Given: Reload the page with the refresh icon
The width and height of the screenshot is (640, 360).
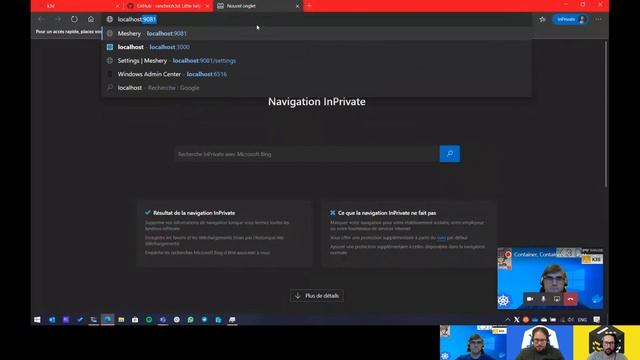Looking at the screenshot, I should point(74,19).
